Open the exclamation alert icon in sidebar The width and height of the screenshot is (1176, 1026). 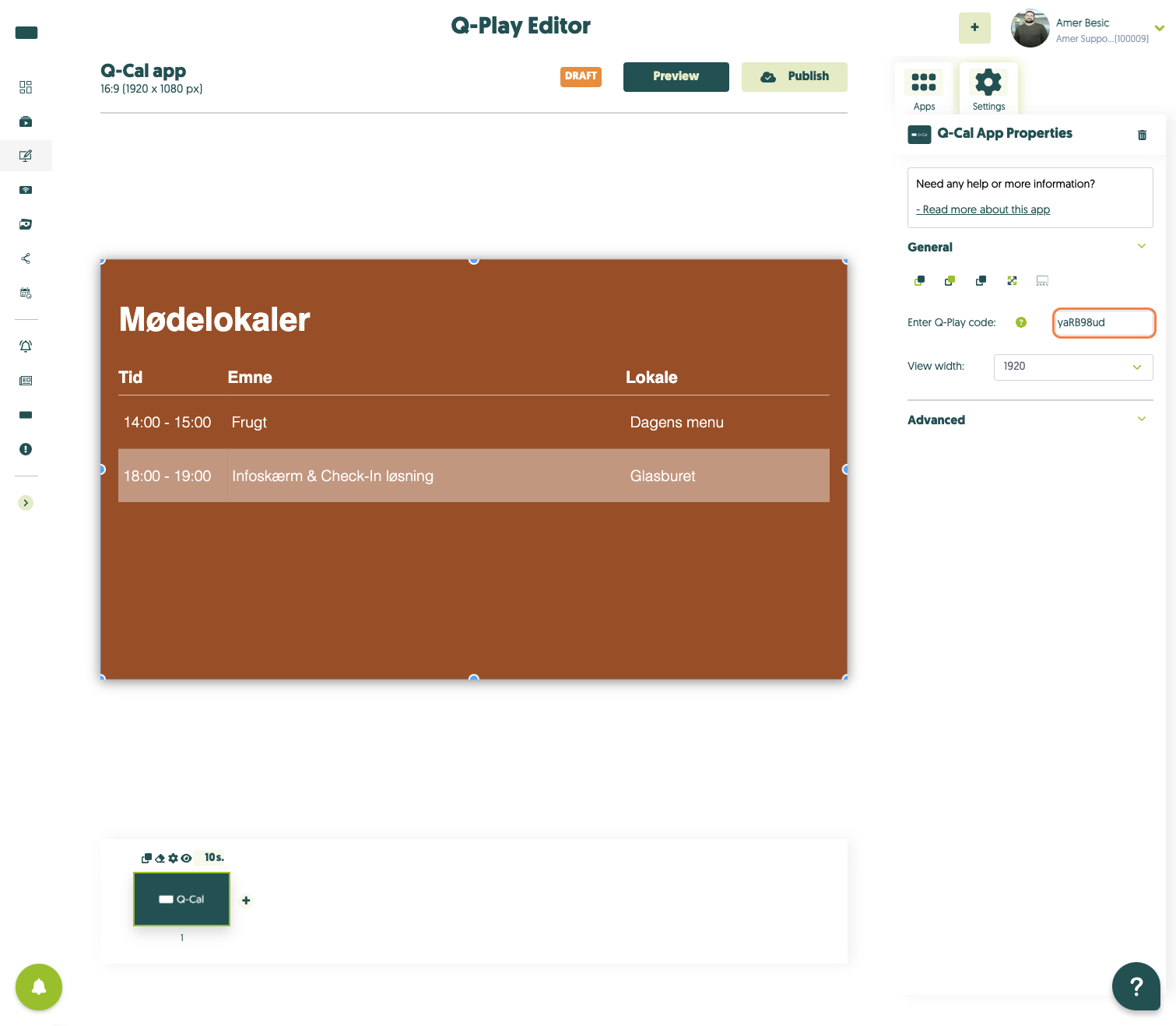[26, 449]
